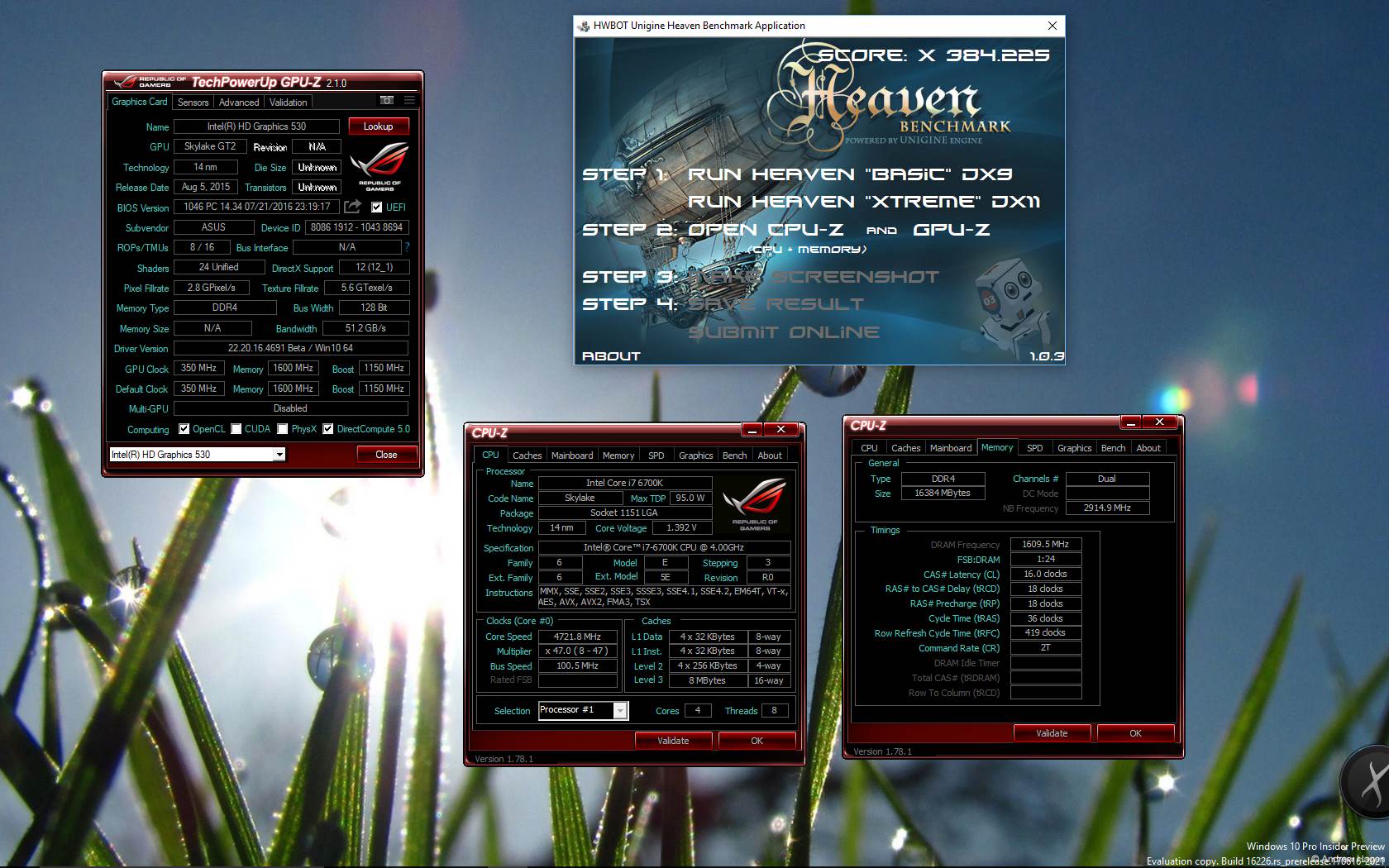The image size is (1389, 868).
Task: Open the Intel HD Graphics 530 GPU dropdown
Action: click(197, 454)
